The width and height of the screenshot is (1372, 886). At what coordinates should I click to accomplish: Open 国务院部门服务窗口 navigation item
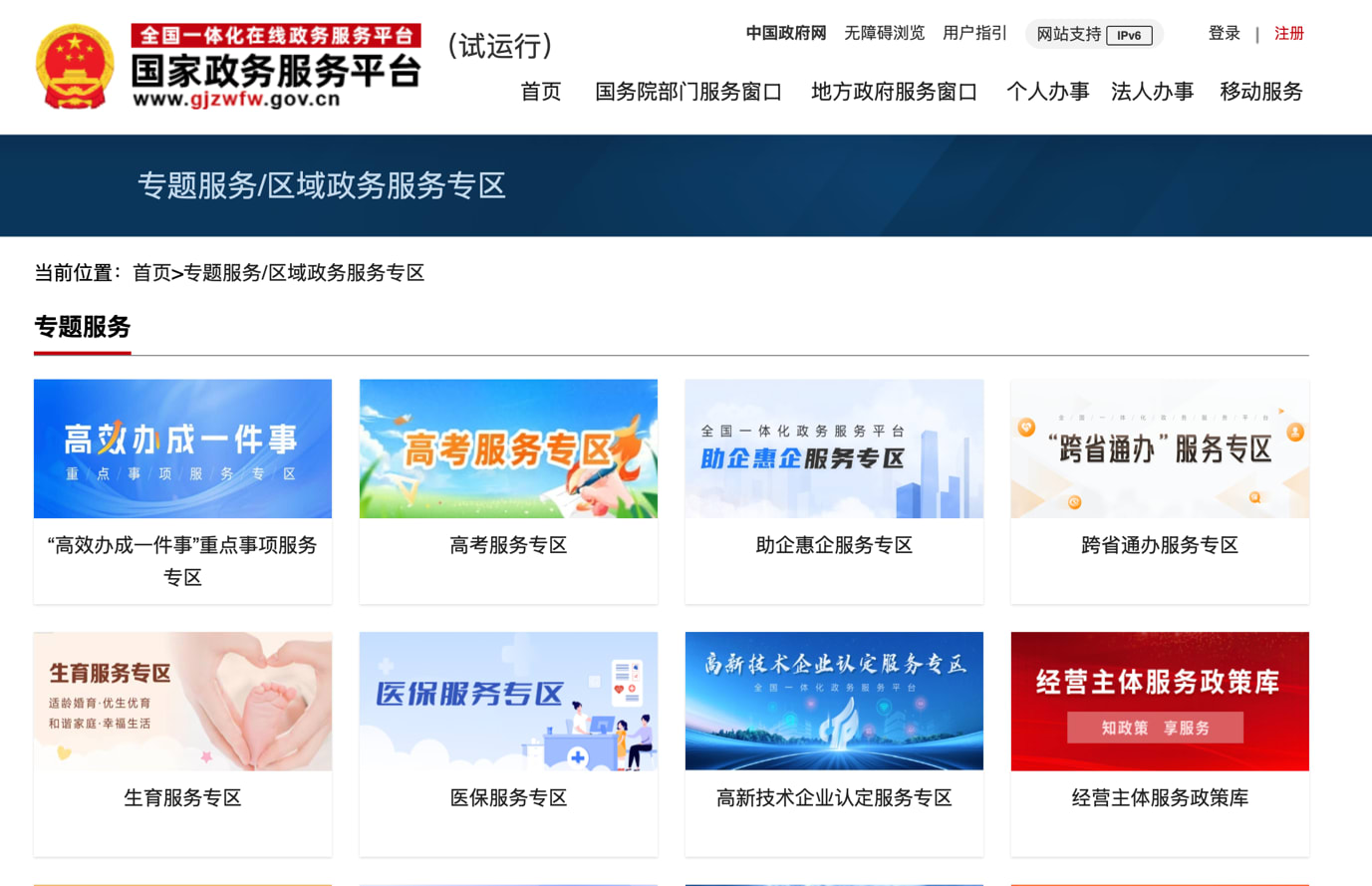point(687,91)
